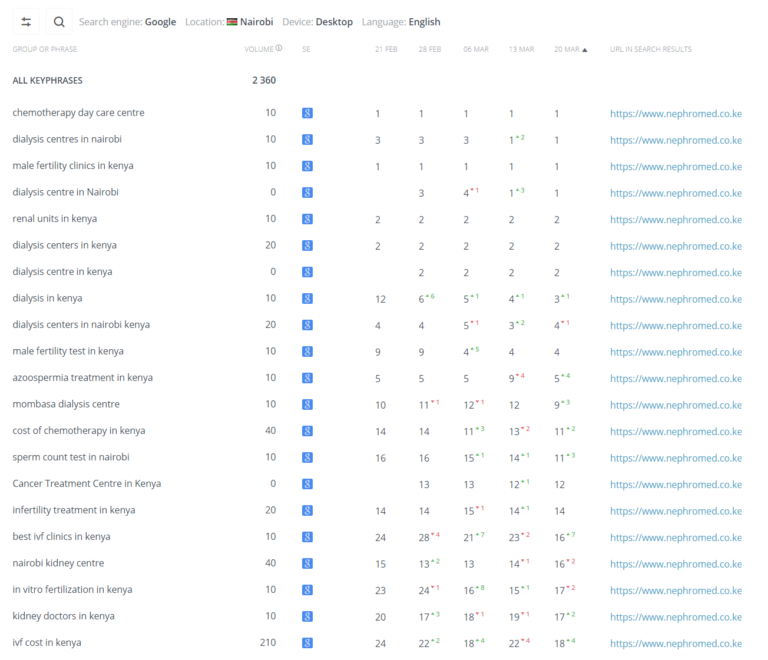Click volume value 210 for ivf cost

click(x=268, y=642)
